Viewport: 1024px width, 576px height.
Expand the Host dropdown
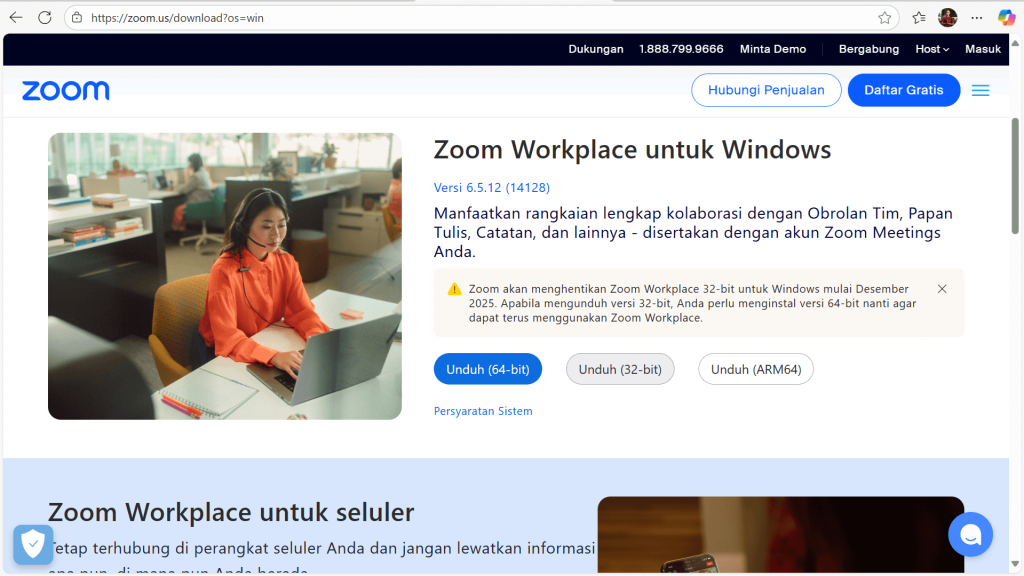pos(932,49)
